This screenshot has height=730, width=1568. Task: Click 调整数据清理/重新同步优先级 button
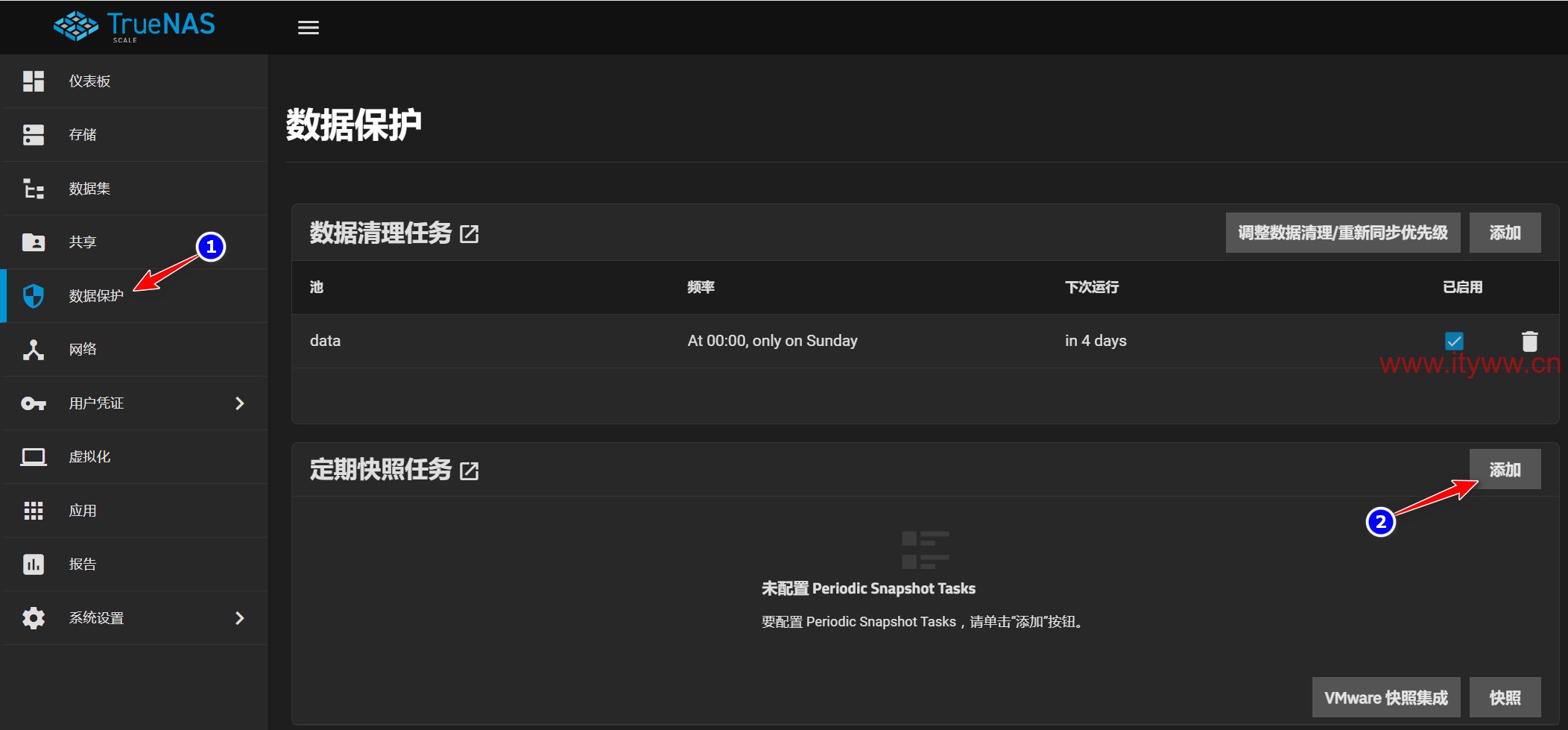click(1343, 233)
